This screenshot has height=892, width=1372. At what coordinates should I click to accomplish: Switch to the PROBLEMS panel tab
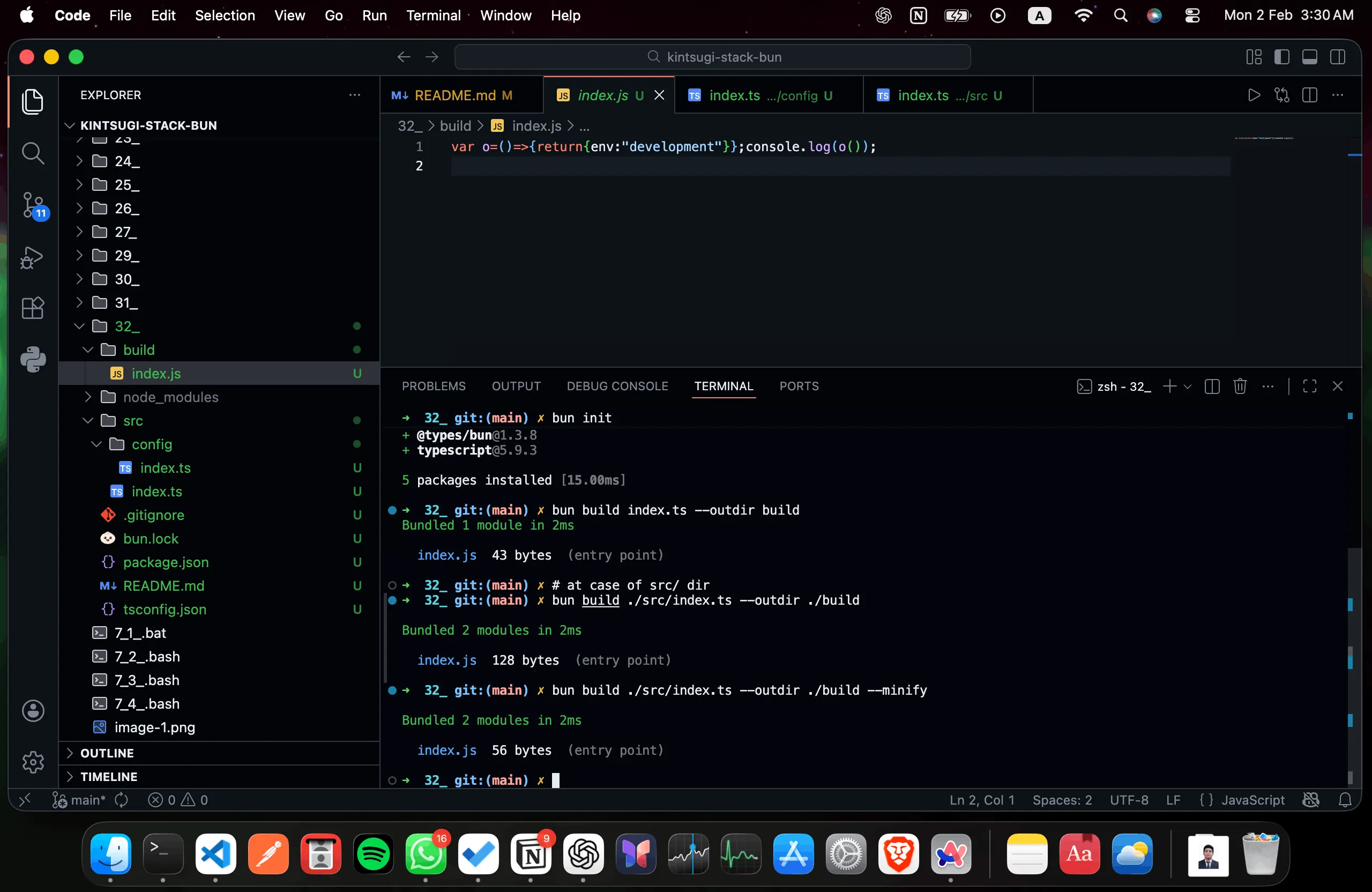(434, 386)
